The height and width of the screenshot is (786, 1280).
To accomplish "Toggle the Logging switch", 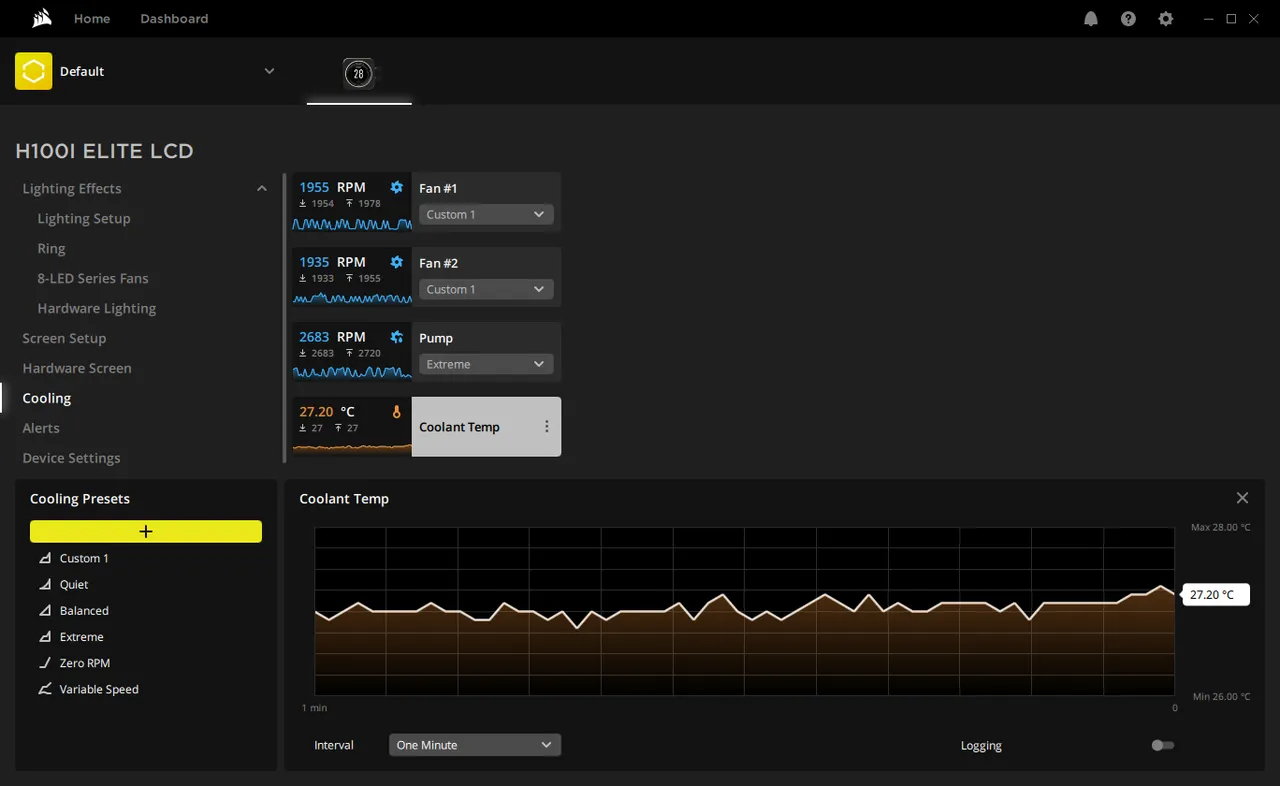I will (1162, 745).
